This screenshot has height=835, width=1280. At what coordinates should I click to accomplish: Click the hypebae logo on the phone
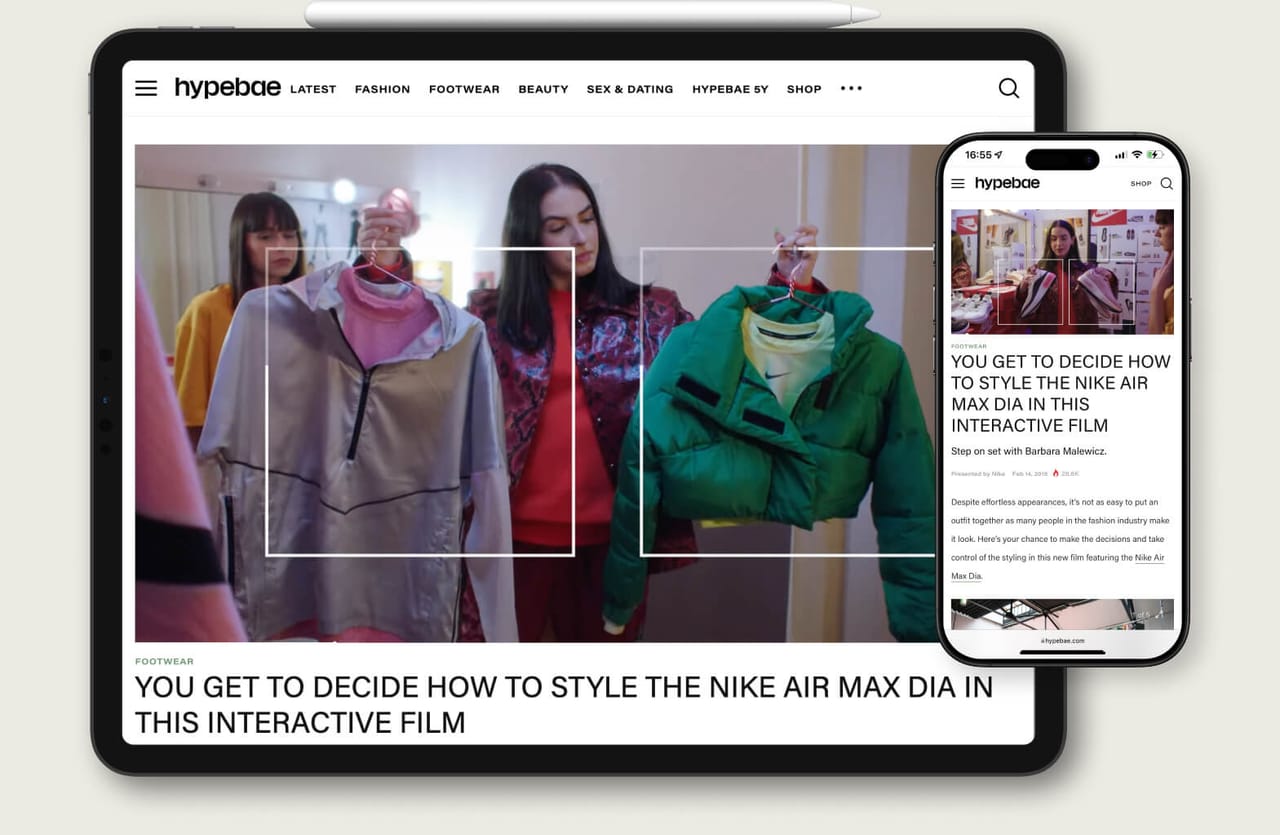coord(1007,183)
